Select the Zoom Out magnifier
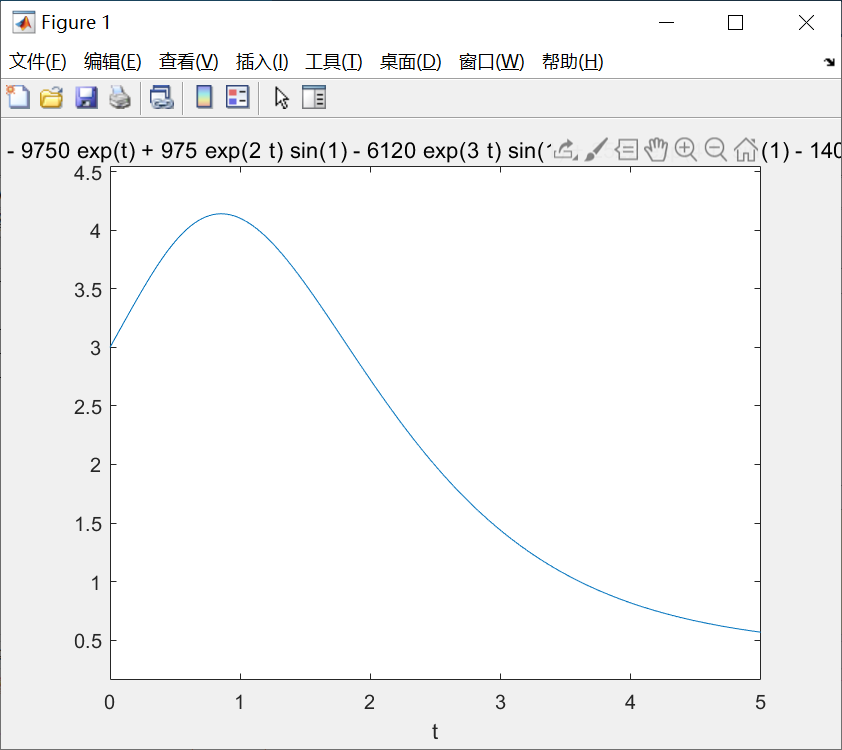 [716, 150]
